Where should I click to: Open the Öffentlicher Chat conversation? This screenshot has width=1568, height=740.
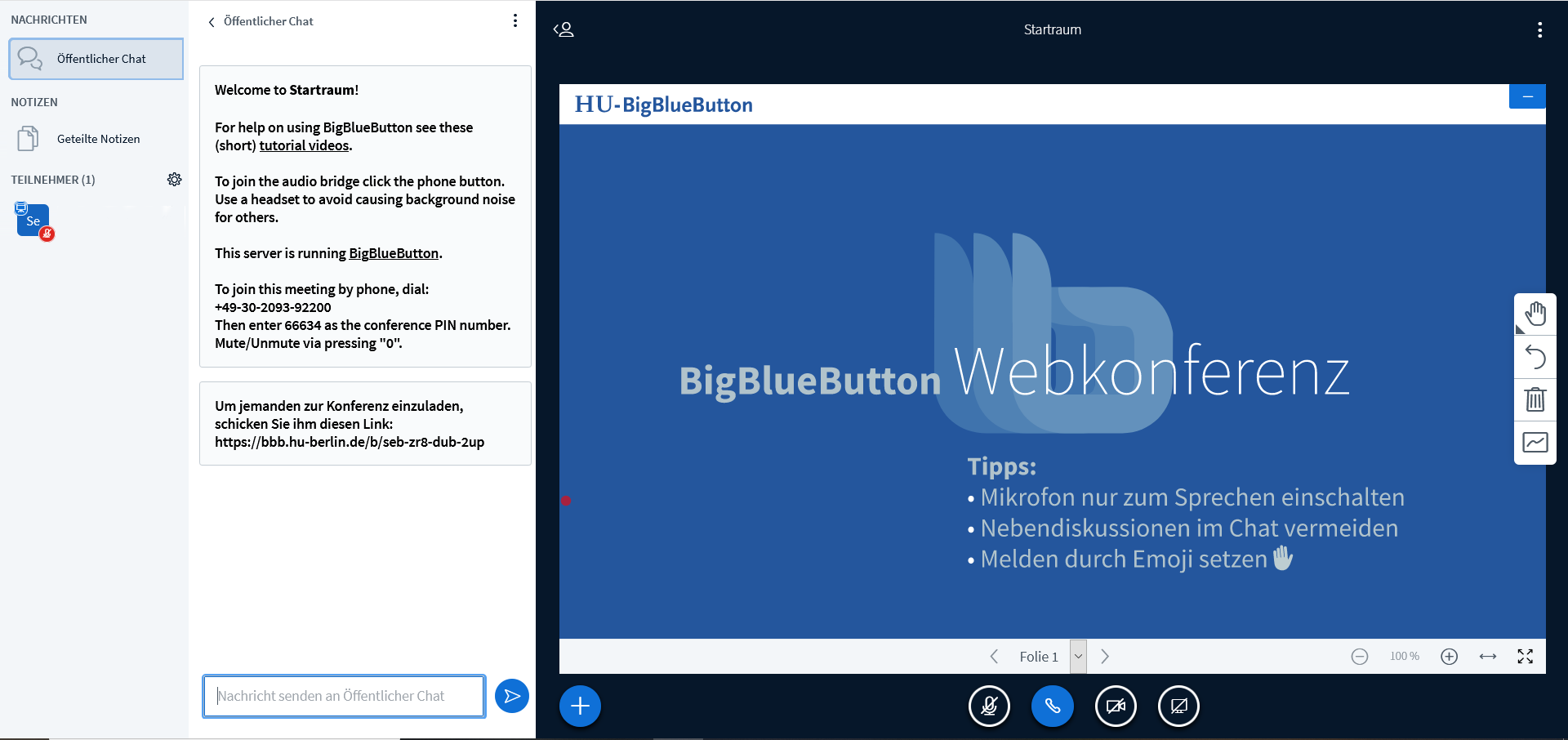click(x=96, y=59)
